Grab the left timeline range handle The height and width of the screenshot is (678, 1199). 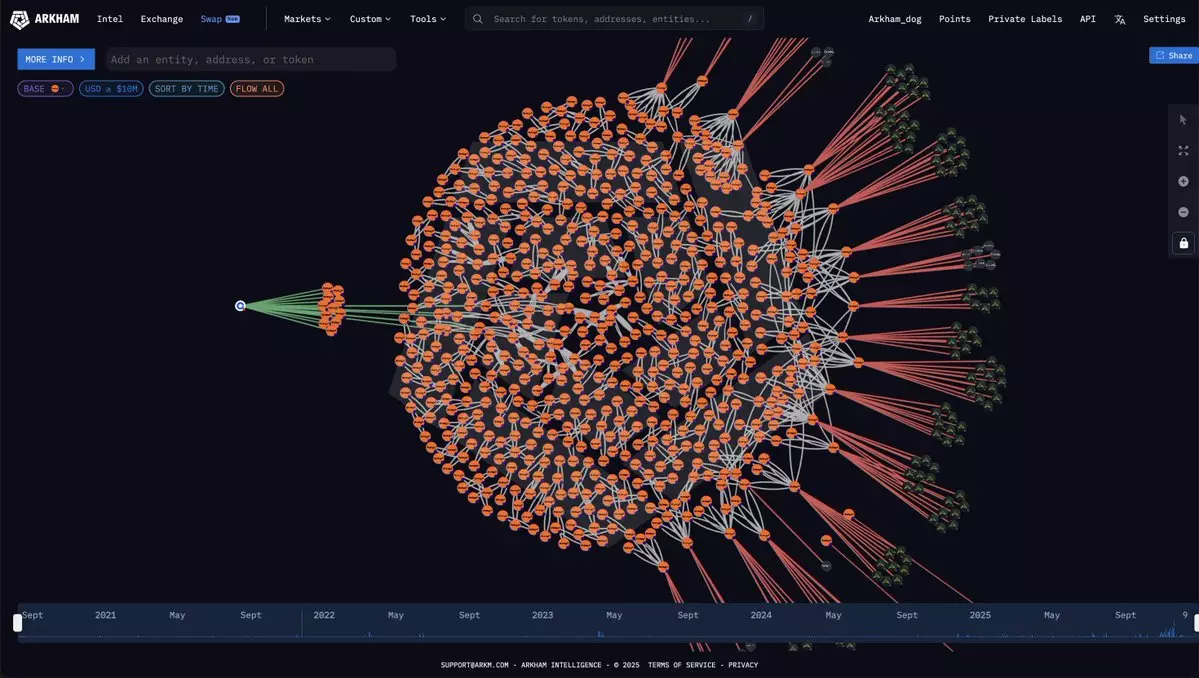(17, 622)
